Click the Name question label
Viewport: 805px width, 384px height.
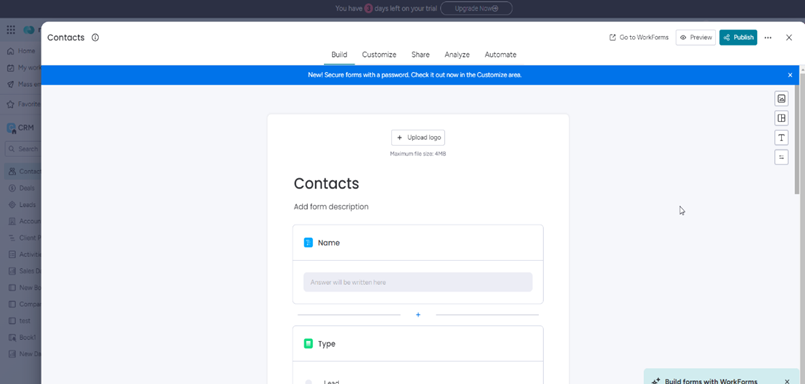coord(329,243)
